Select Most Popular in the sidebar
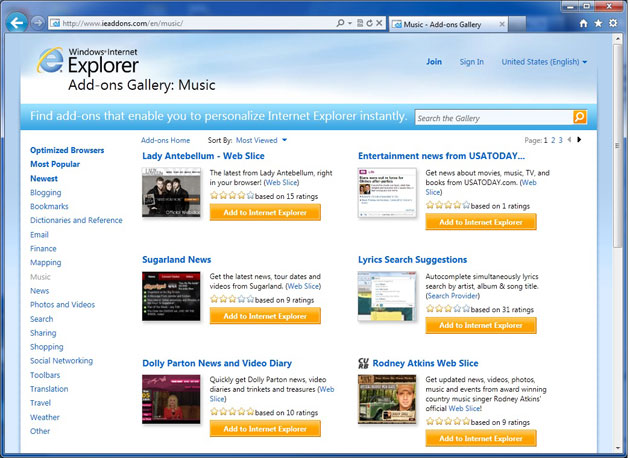The height and width of the screenshot is (458, 630). click(55, 164)
